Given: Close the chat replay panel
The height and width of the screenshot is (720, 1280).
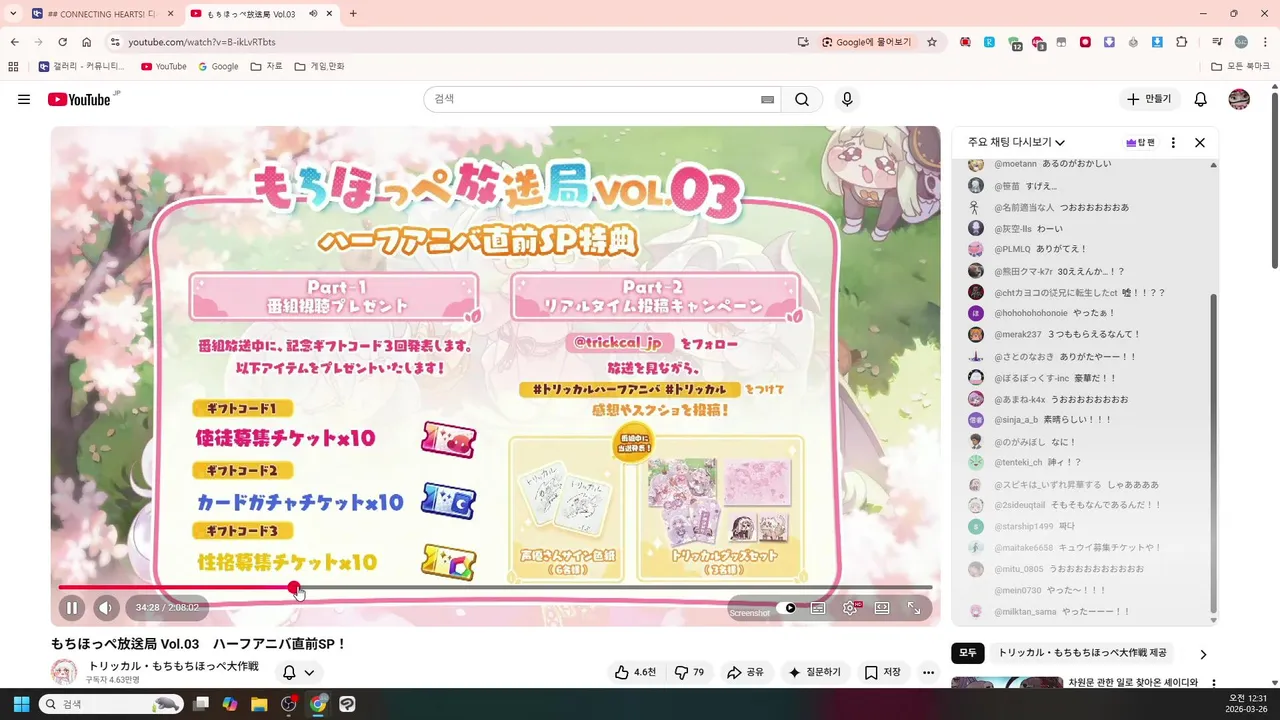Looking at the screenshot, I should coord(1200,143).
